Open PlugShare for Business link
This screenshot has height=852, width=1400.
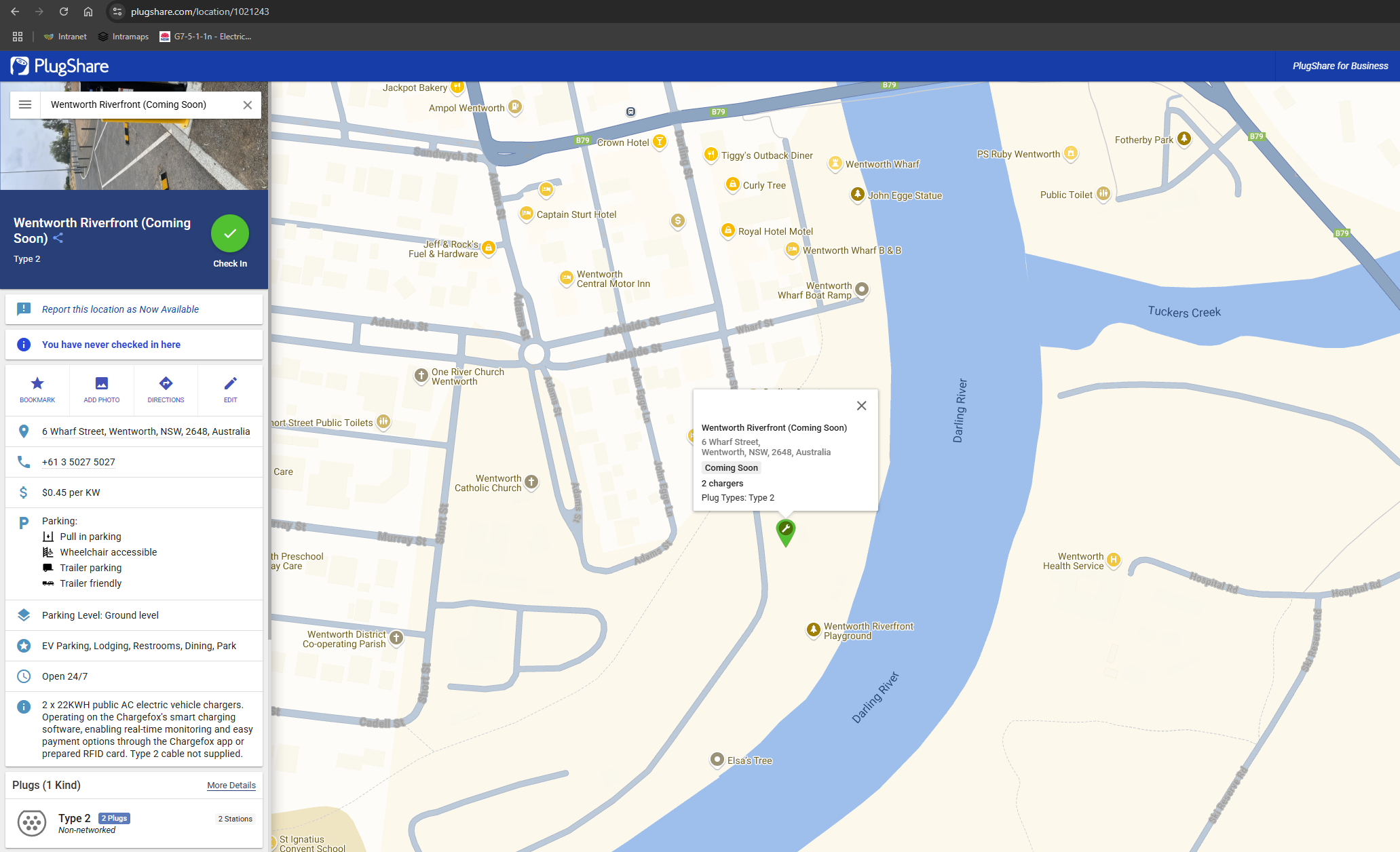click(1340, 66)
